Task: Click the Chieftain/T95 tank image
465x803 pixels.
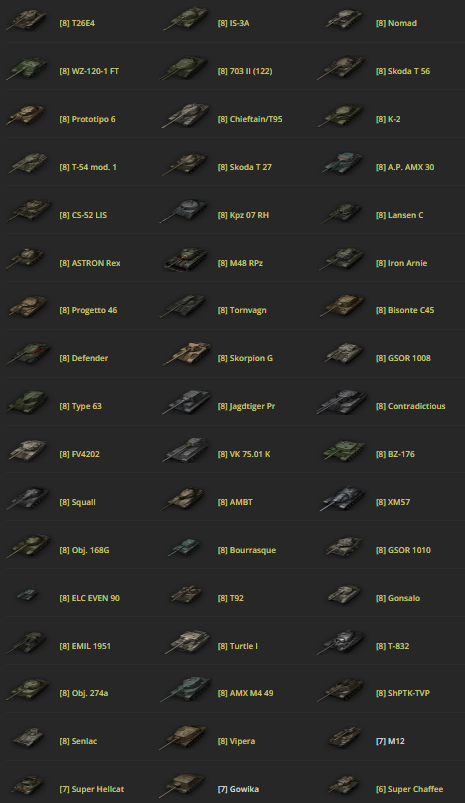Action: [185, 117]
